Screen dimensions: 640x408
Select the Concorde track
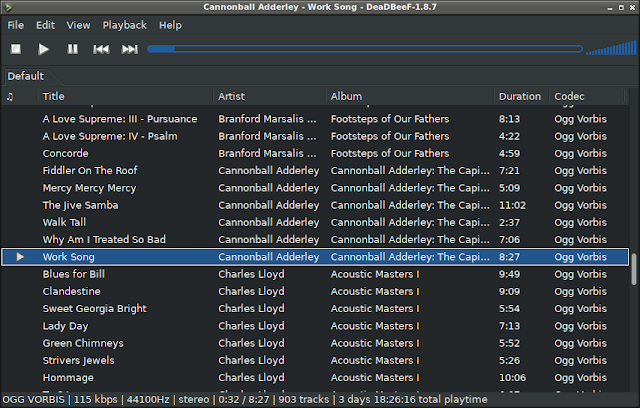point(315,153)
